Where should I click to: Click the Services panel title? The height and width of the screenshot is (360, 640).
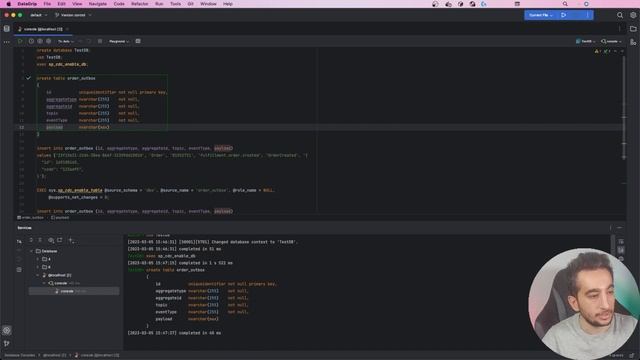point(24,228)
